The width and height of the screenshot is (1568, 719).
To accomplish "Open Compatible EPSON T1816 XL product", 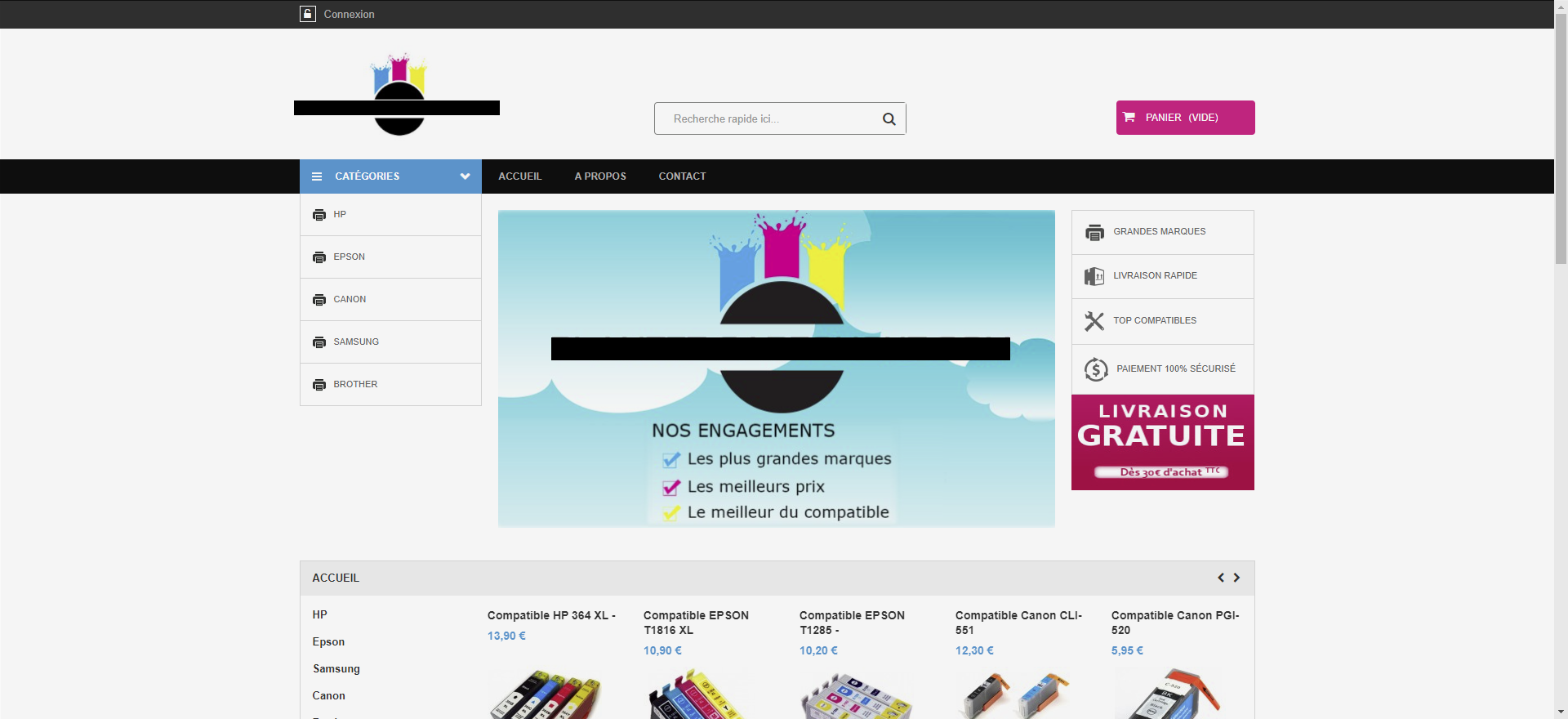I will pyautogui.click(x=696, y=623).
